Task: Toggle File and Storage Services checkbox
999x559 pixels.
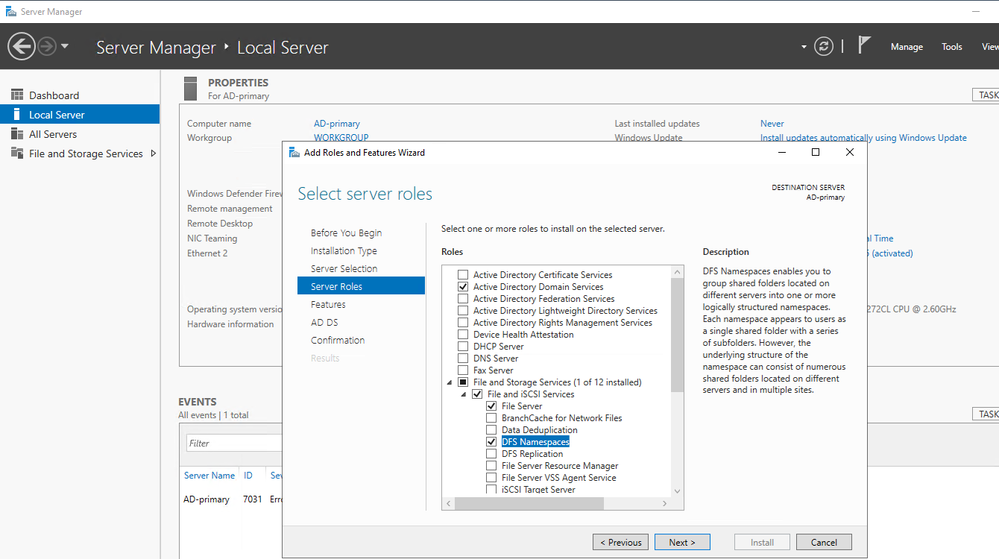Action: [463, 382]
